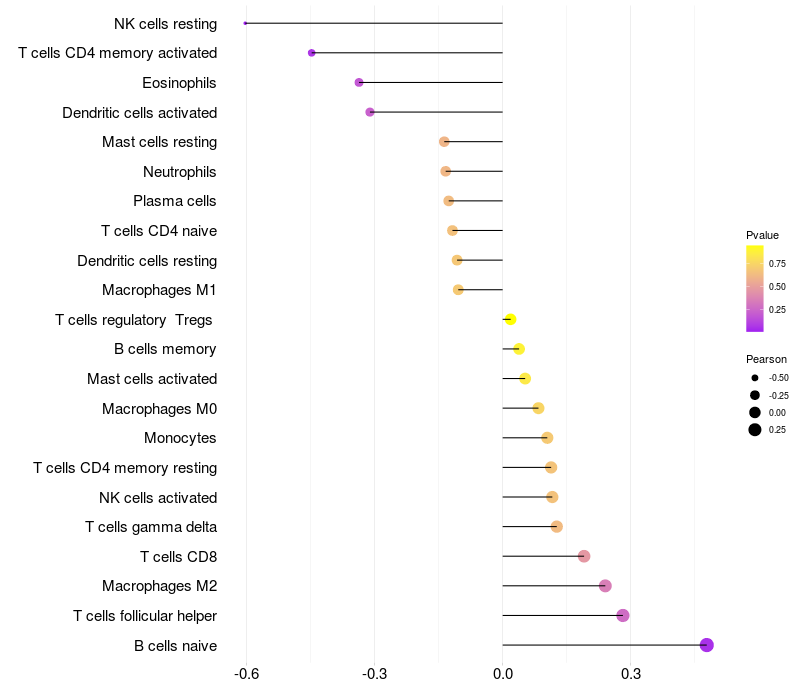Click the T cells CD4 memory activated label
The height and width of the screenshot is (700, 800).
tap(117, 53)
